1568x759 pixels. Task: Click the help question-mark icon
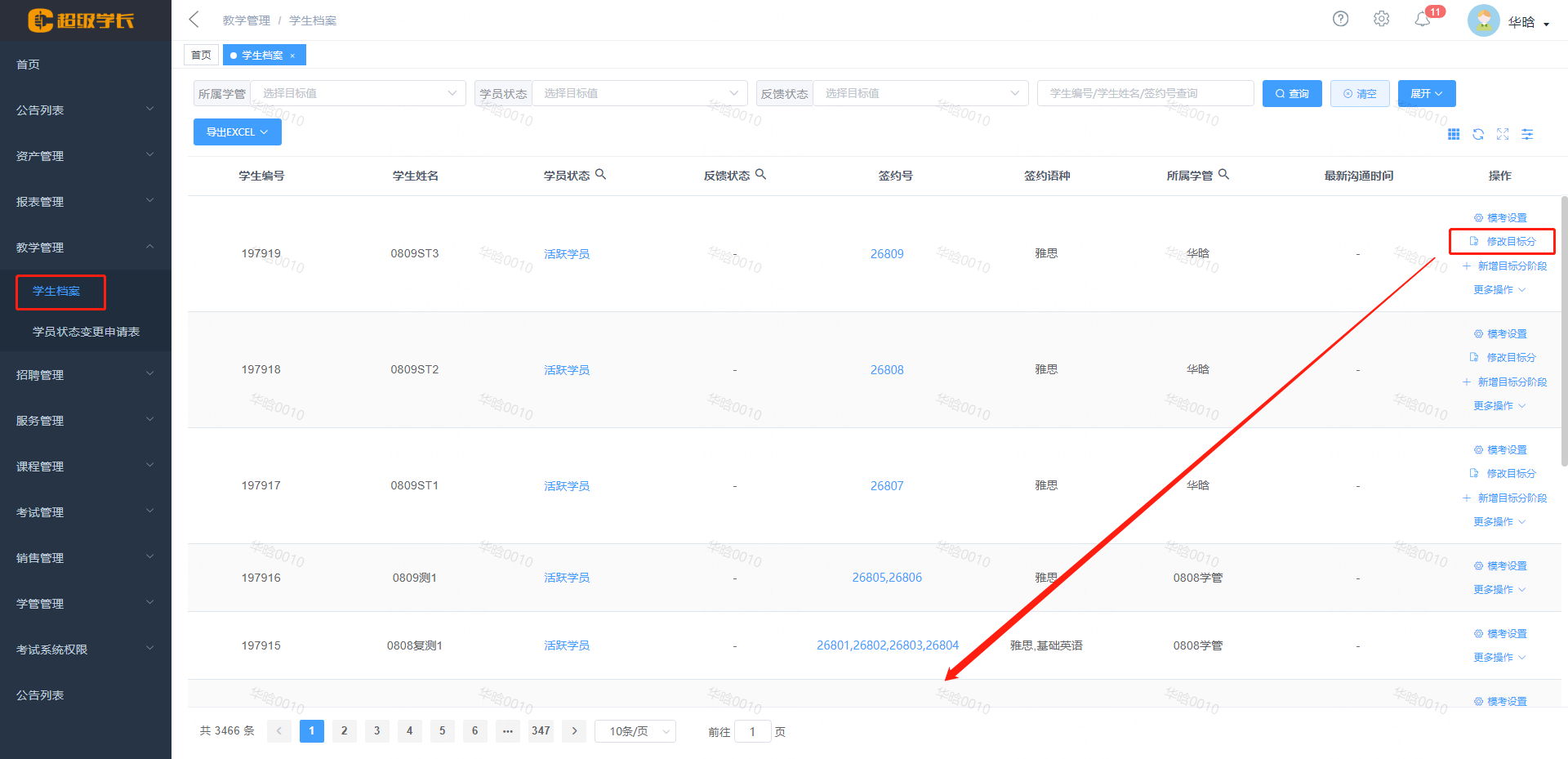coord(1340,18)
